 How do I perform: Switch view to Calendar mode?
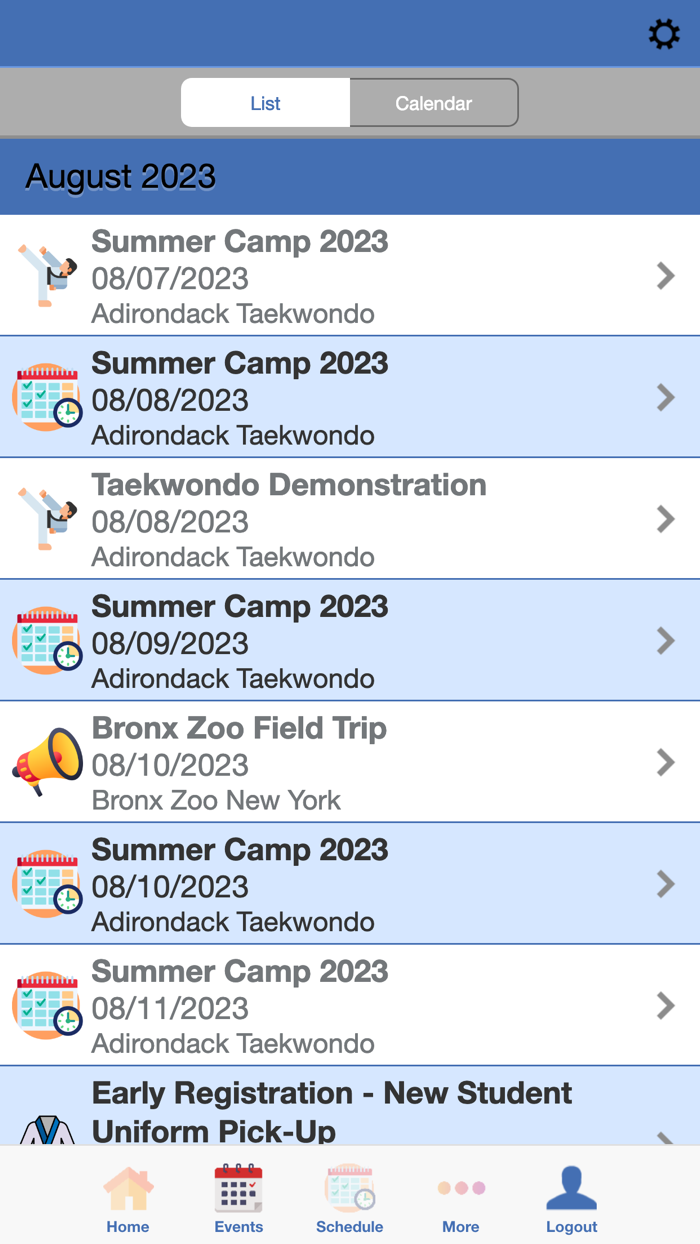coord(433,102)
